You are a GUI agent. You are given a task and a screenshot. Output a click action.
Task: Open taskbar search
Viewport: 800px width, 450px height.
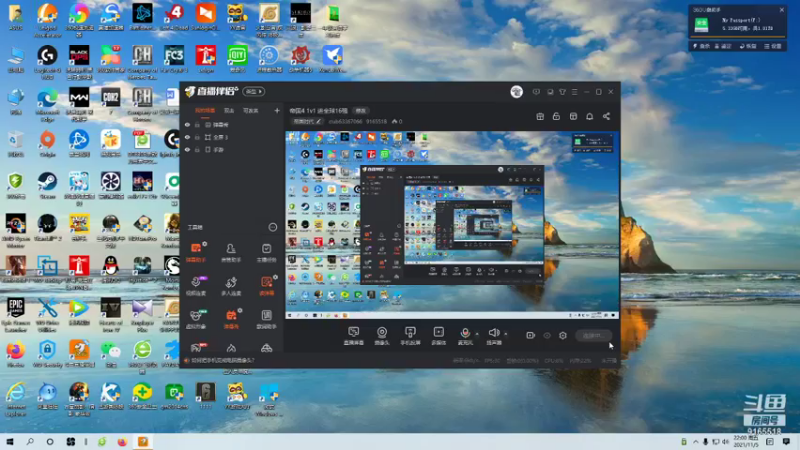click(30, 442)
